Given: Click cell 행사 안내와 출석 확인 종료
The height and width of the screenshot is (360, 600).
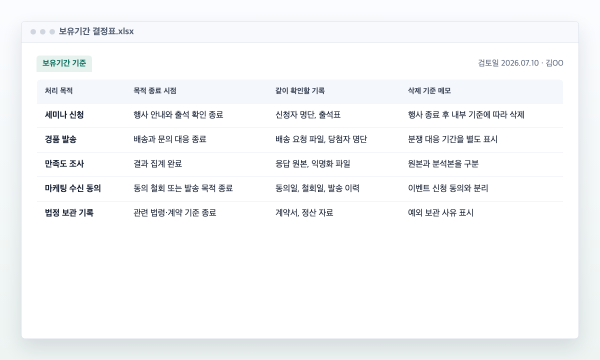Looking at the screenshot, I should 178,115.
